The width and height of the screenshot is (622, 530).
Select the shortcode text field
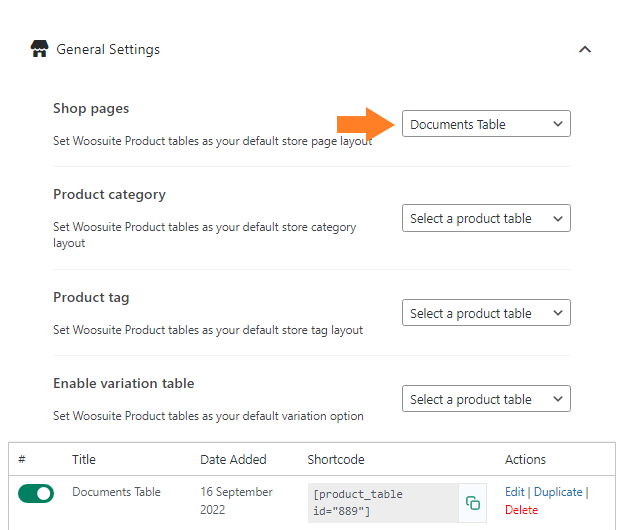(x=383, y=503)
